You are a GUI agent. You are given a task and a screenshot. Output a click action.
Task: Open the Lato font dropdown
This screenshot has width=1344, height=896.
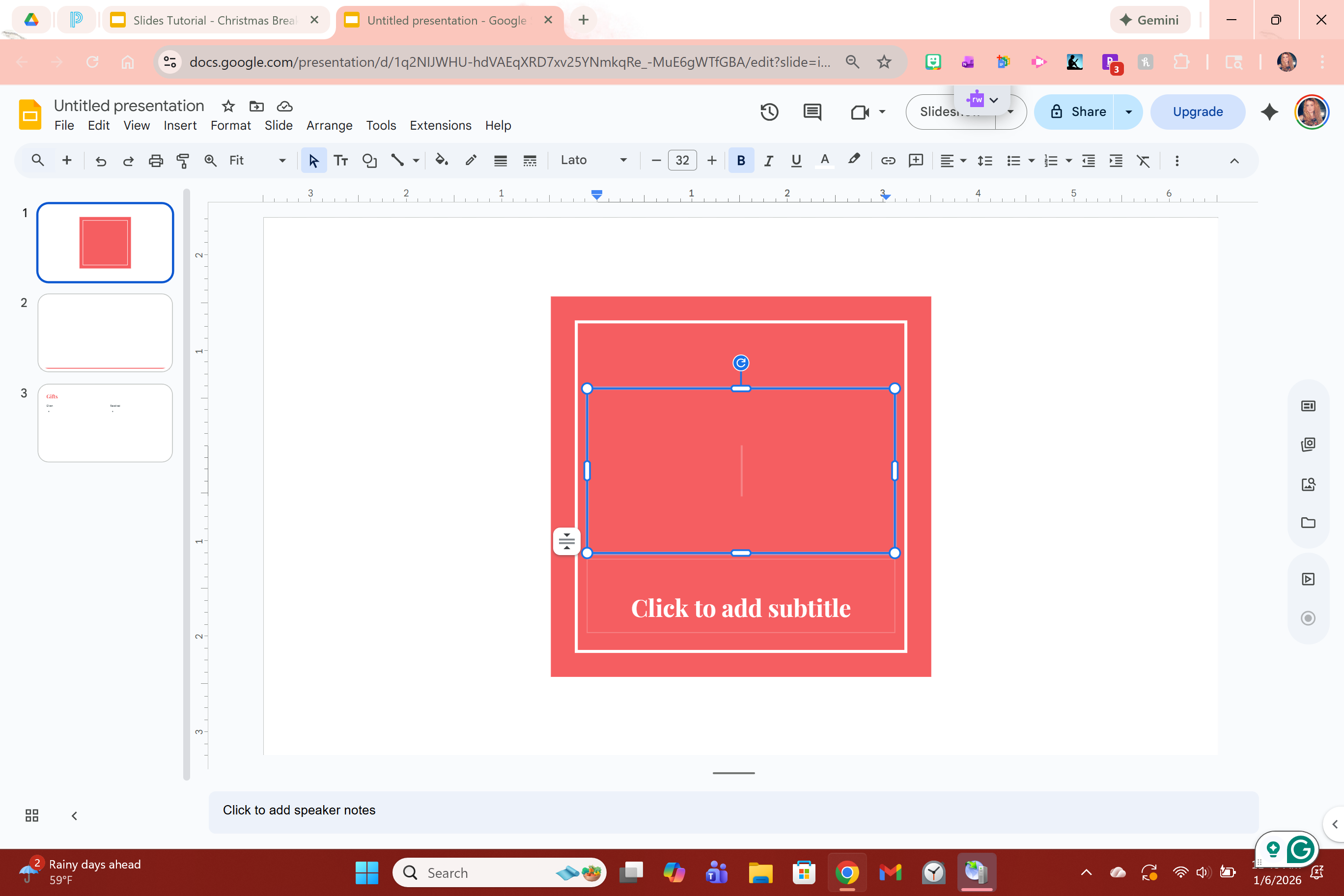[593, 161]
